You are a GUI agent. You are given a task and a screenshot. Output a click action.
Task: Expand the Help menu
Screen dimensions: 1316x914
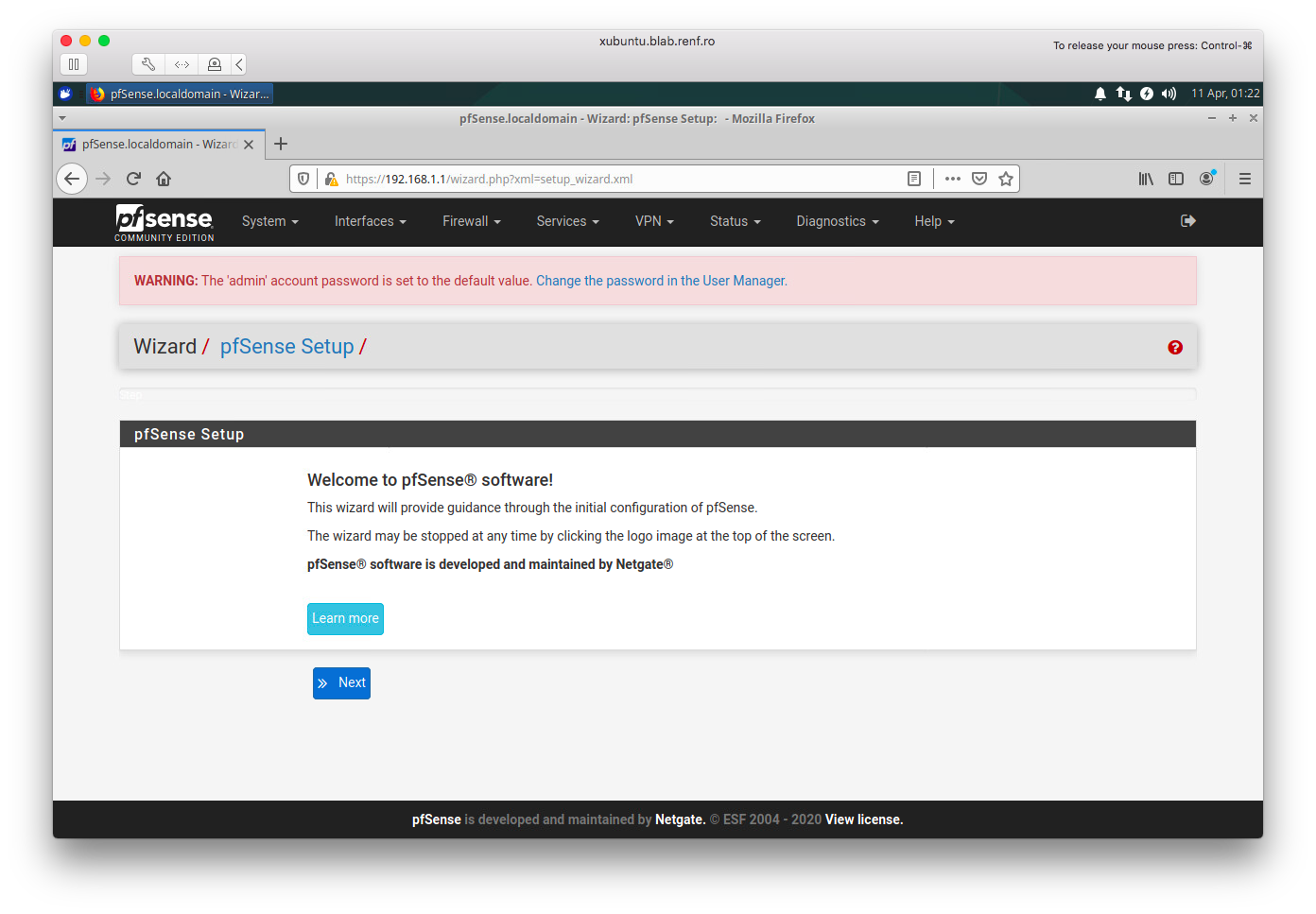click(x=935, y=221)
